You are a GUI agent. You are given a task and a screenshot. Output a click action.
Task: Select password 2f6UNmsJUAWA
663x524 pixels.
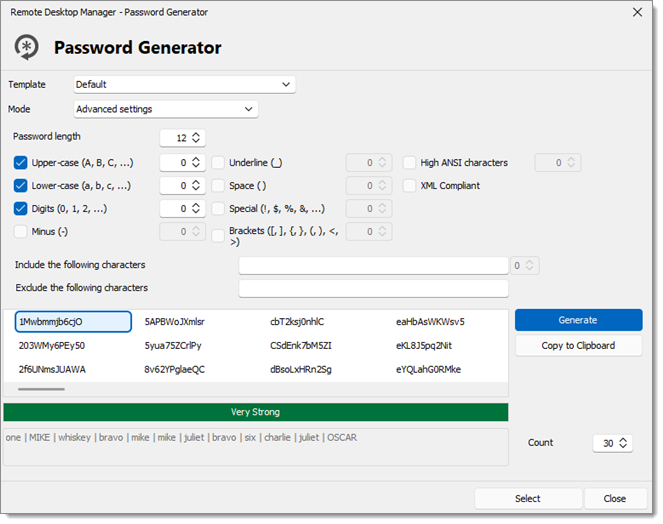(52, 369)
